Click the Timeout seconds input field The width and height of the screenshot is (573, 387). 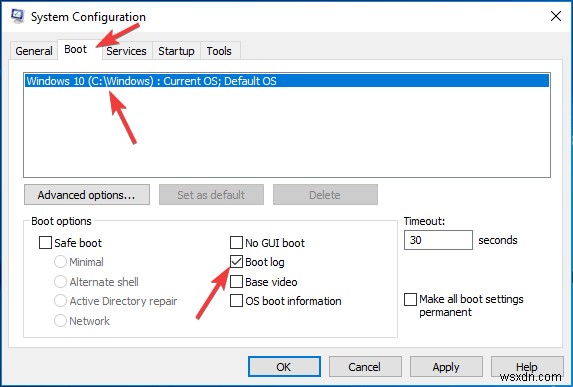(438, 240)
